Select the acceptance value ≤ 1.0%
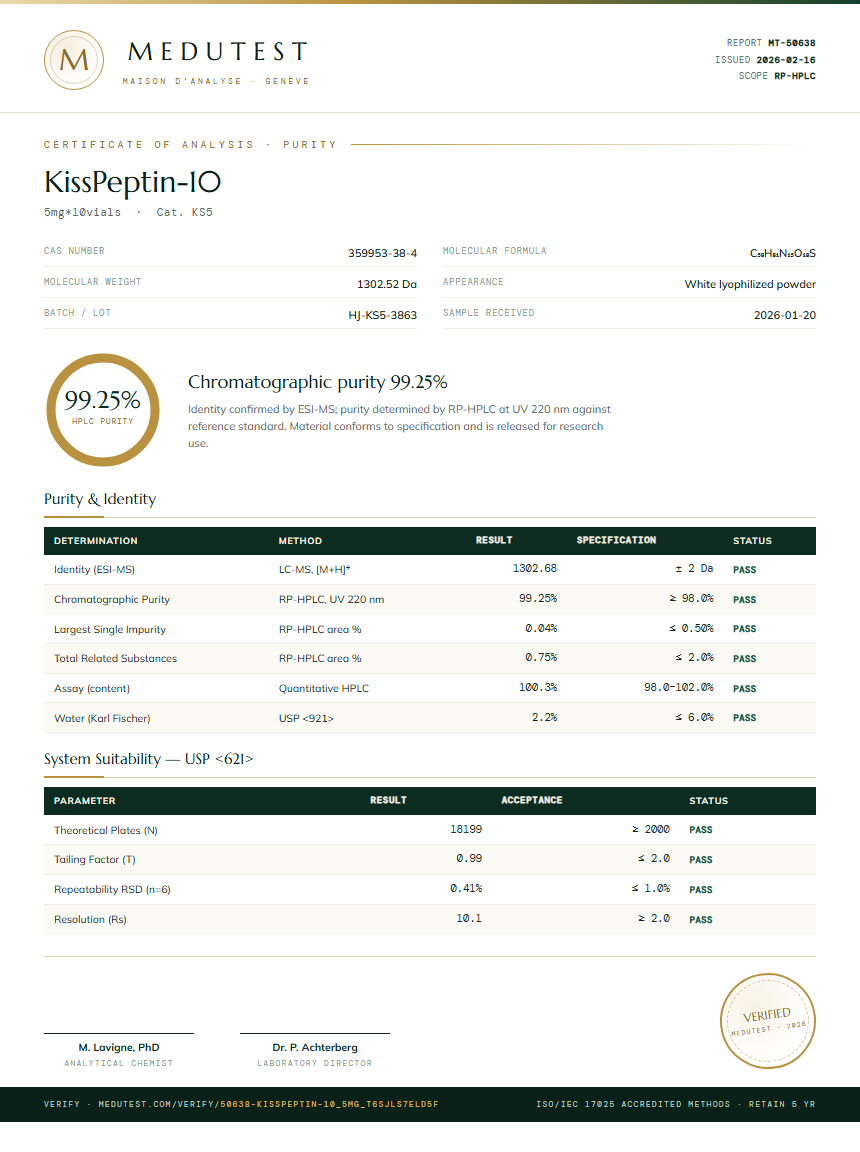The image size is (860, 1152). point(651,889)
